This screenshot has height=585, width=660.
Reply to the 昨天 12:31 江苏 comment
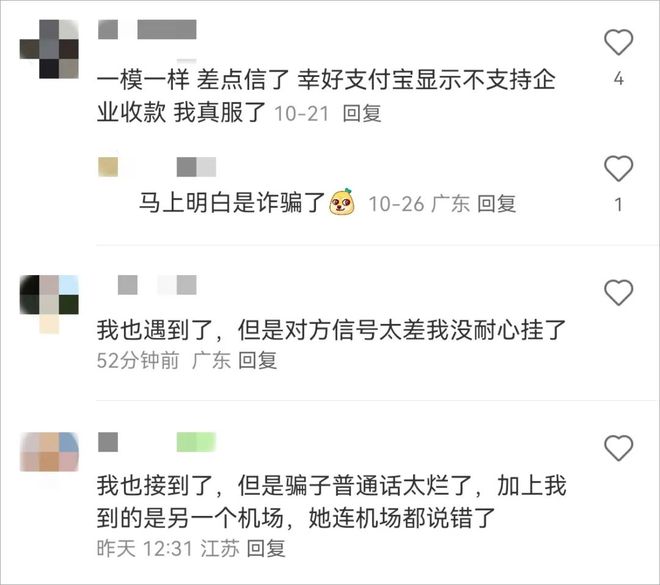coord(266,549)
